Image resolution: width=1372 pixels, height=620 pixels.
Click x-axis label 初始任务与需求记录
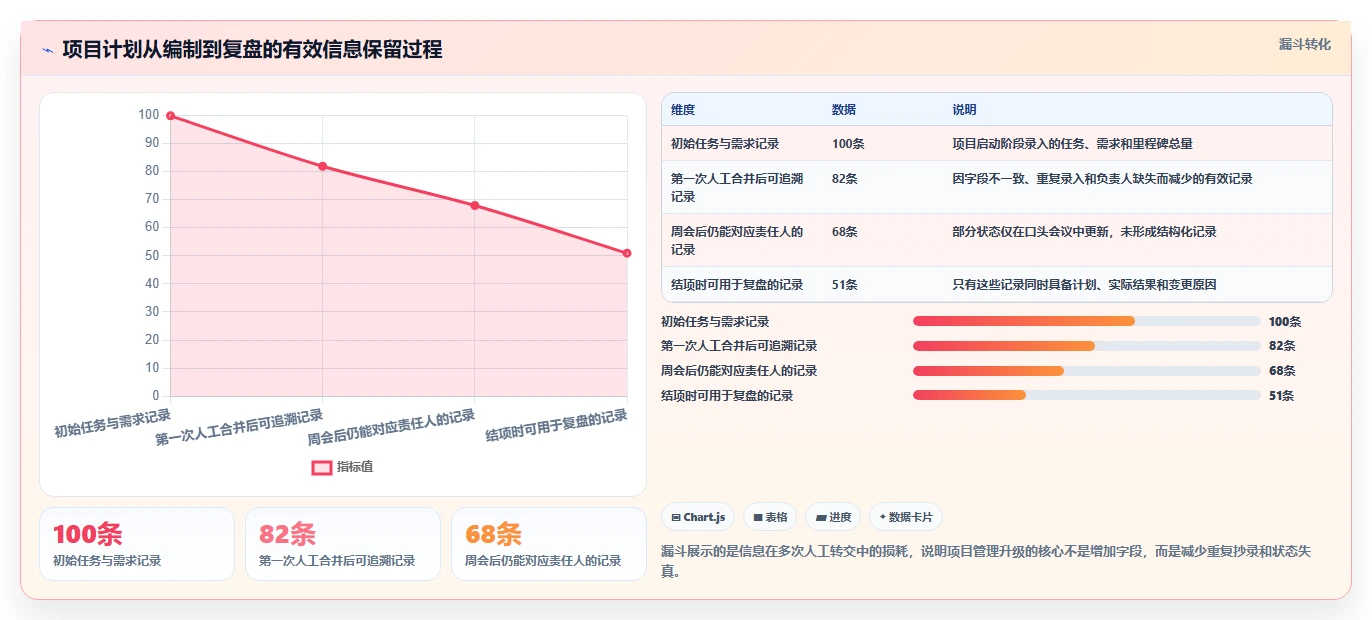pyautogui.click(x=113, y=423)
